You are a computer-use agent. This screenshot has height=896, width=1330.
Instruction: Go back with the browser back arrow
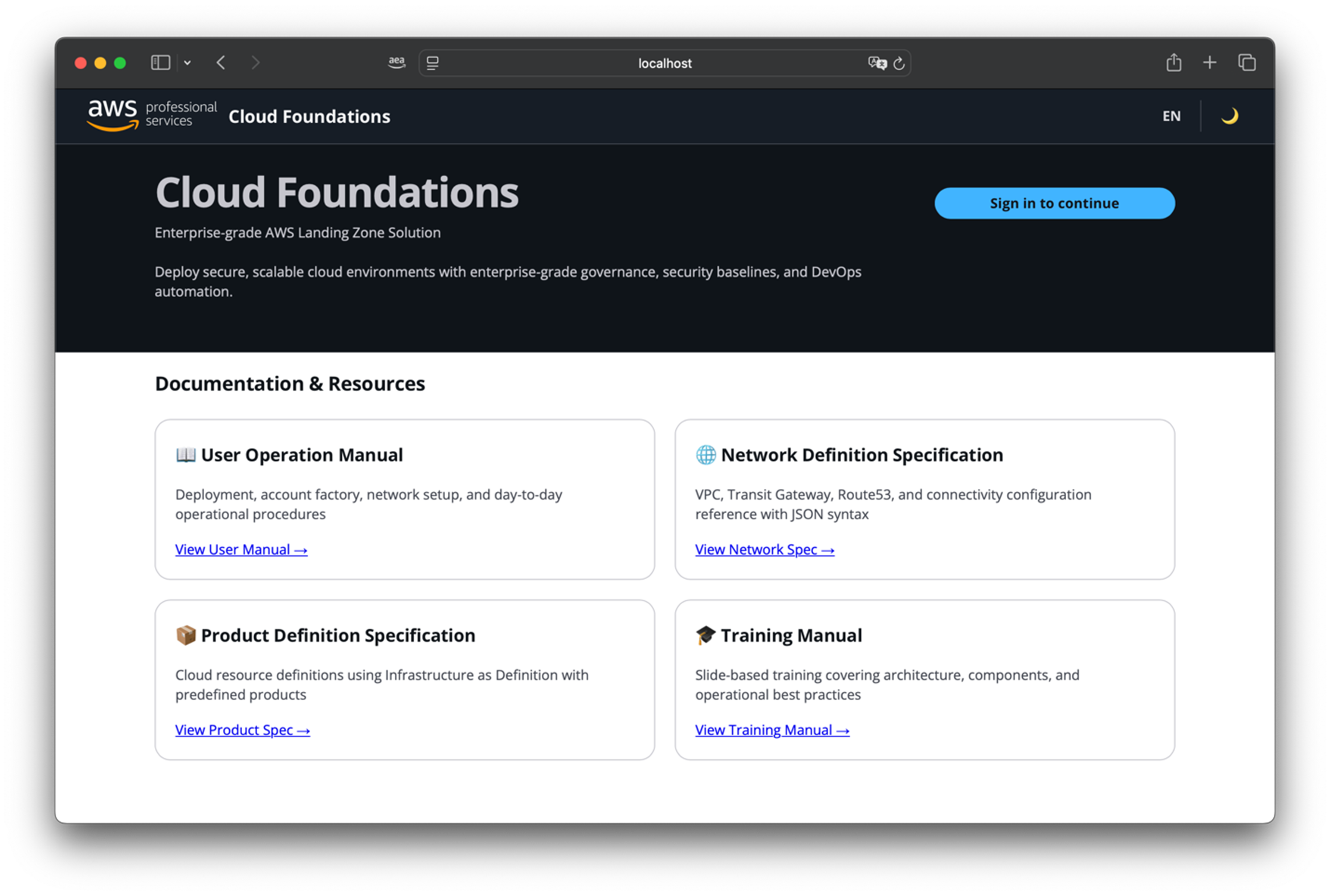(222, 63)
